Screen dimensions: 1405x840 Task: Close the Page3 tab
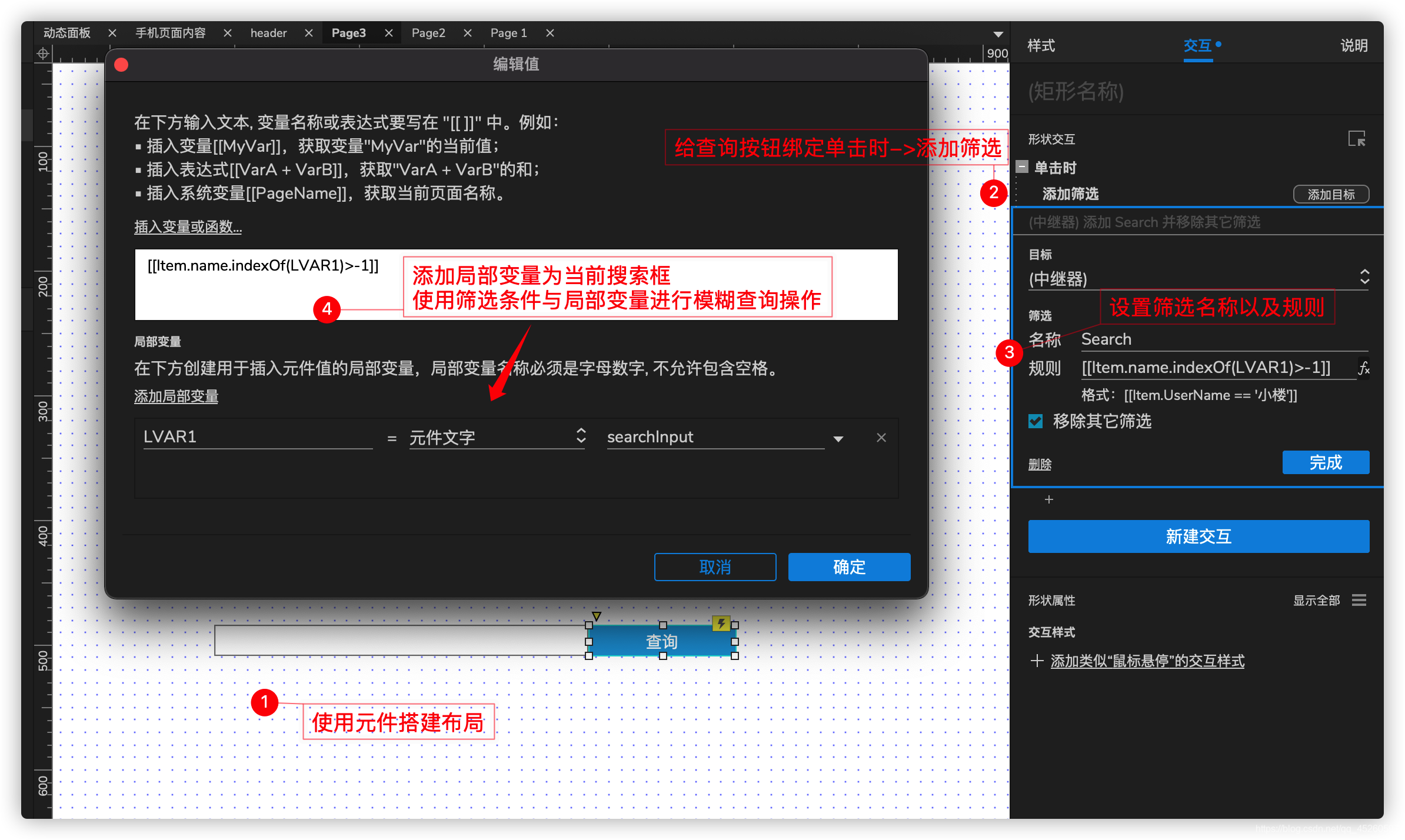388,33
